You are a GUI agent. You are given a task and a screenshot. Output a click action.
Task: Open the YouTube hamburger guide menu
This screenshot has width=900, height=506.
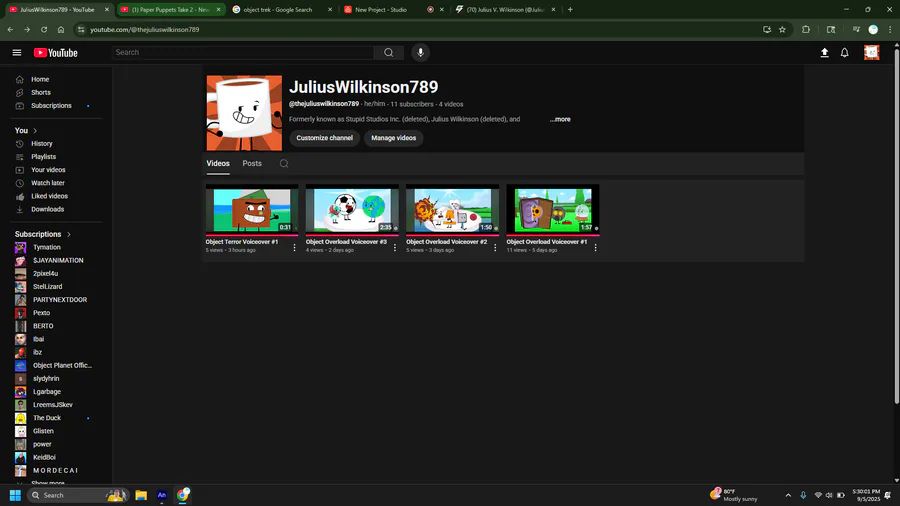17,53
